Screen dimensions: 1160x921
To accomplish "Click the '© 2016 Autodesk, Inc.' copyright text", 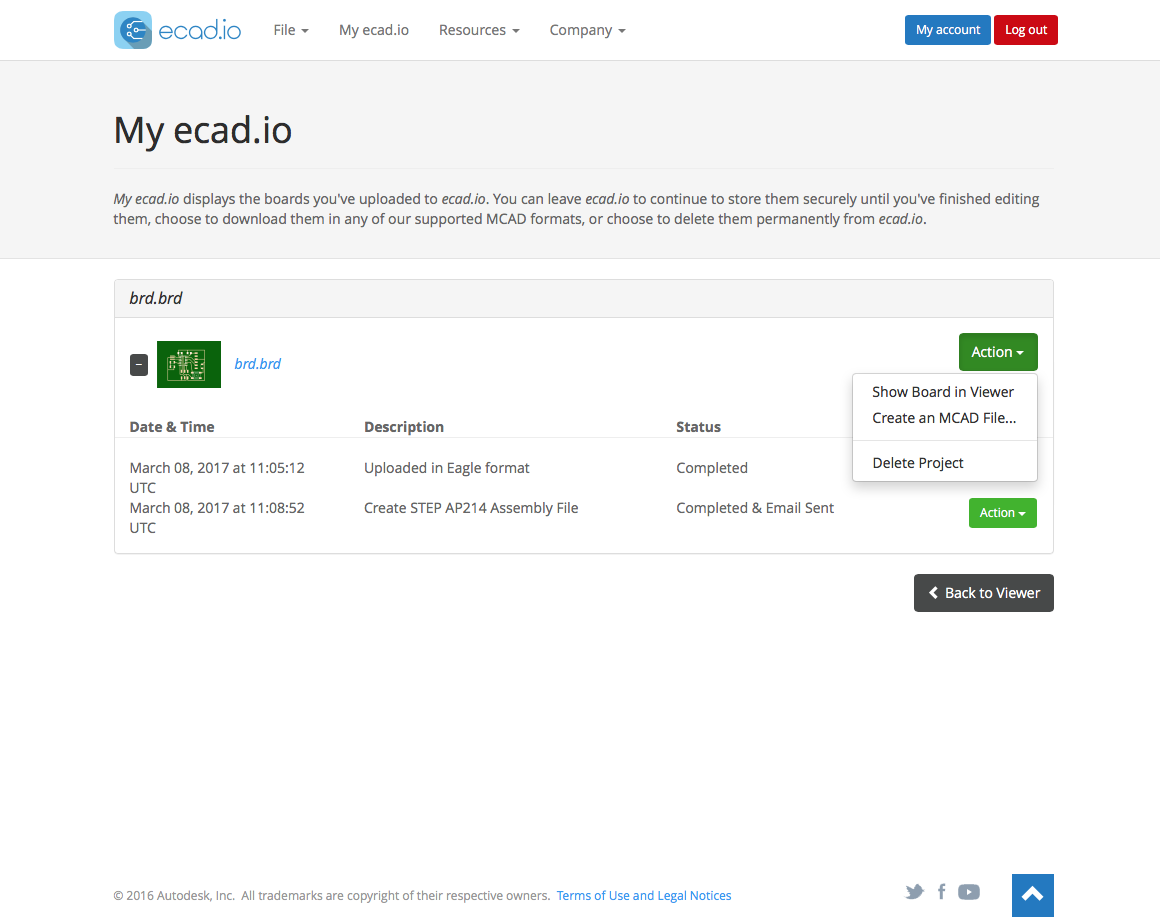I will coord(174,896).
